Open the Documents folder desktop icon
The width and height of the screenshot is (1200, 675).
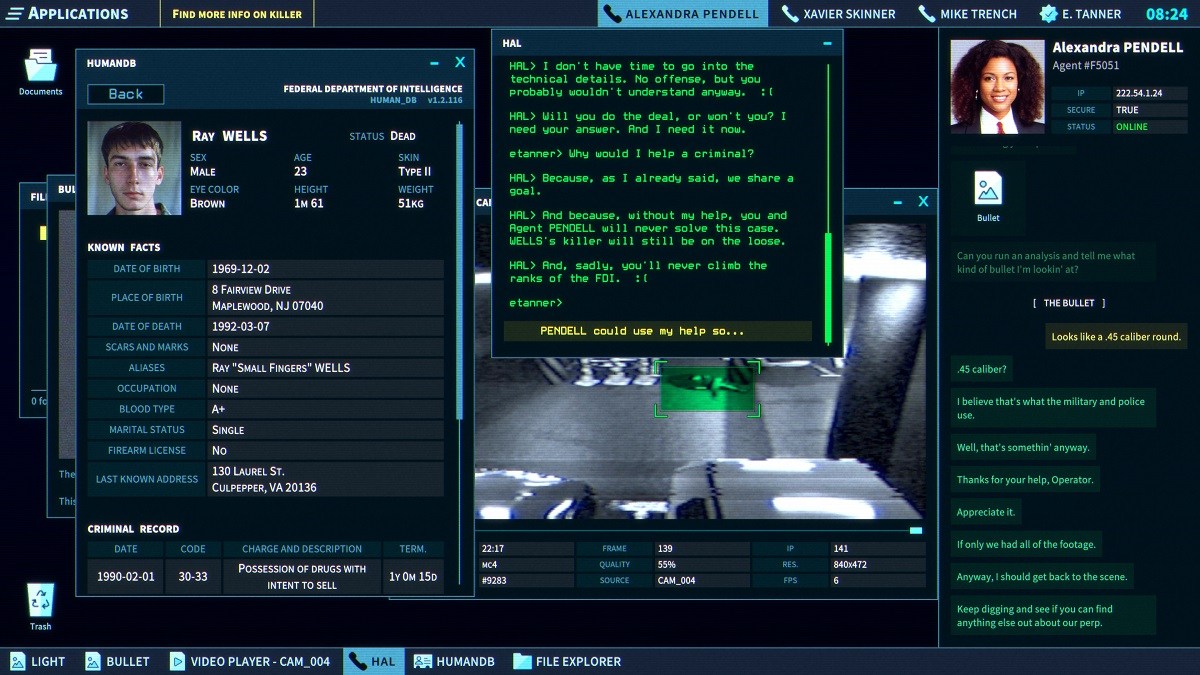coord(41,71)
